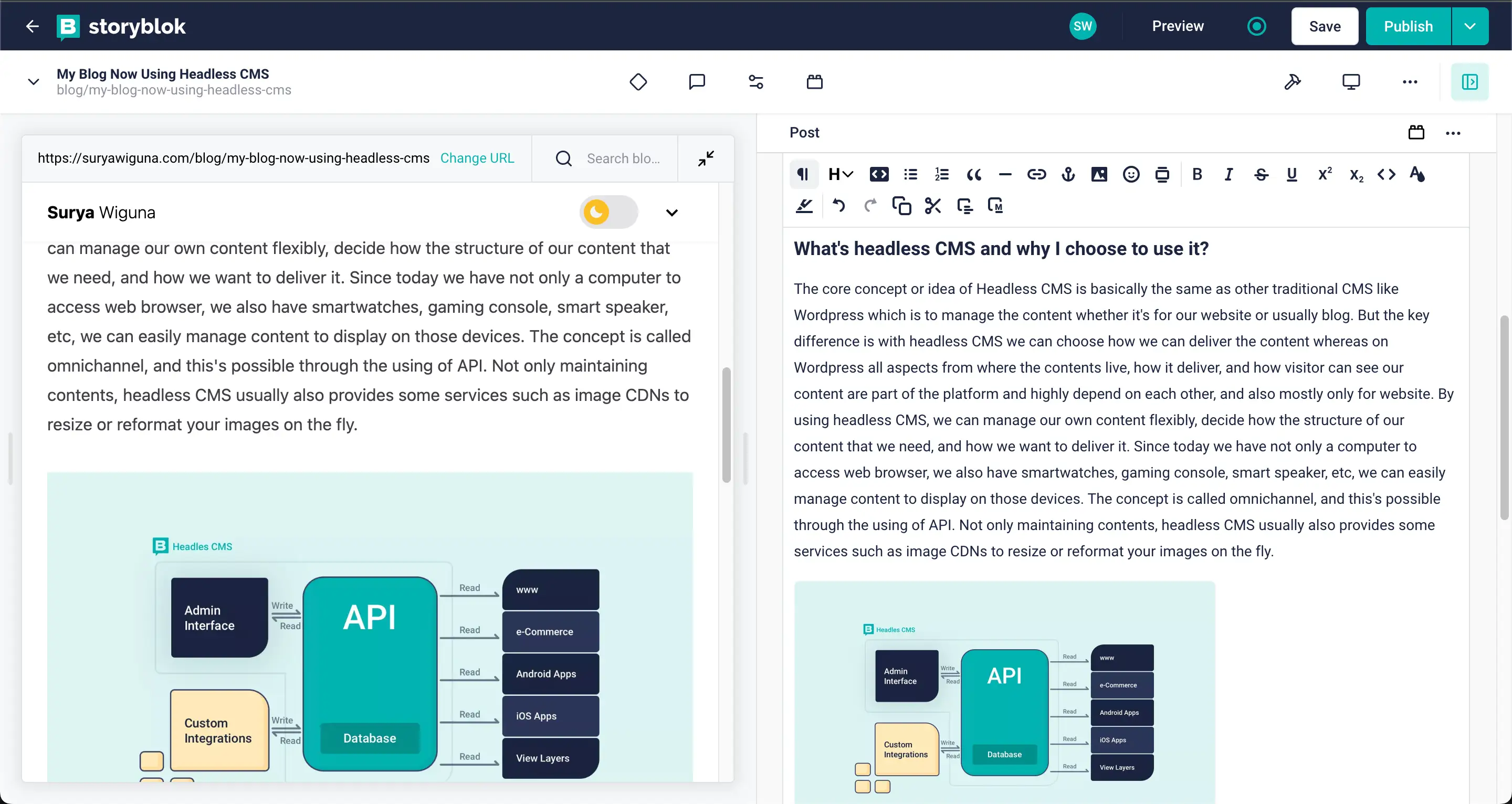Select the Headless CMS diagram in editor
1512x804 pixels.
pyautogui.click(x=1004, y=692)
